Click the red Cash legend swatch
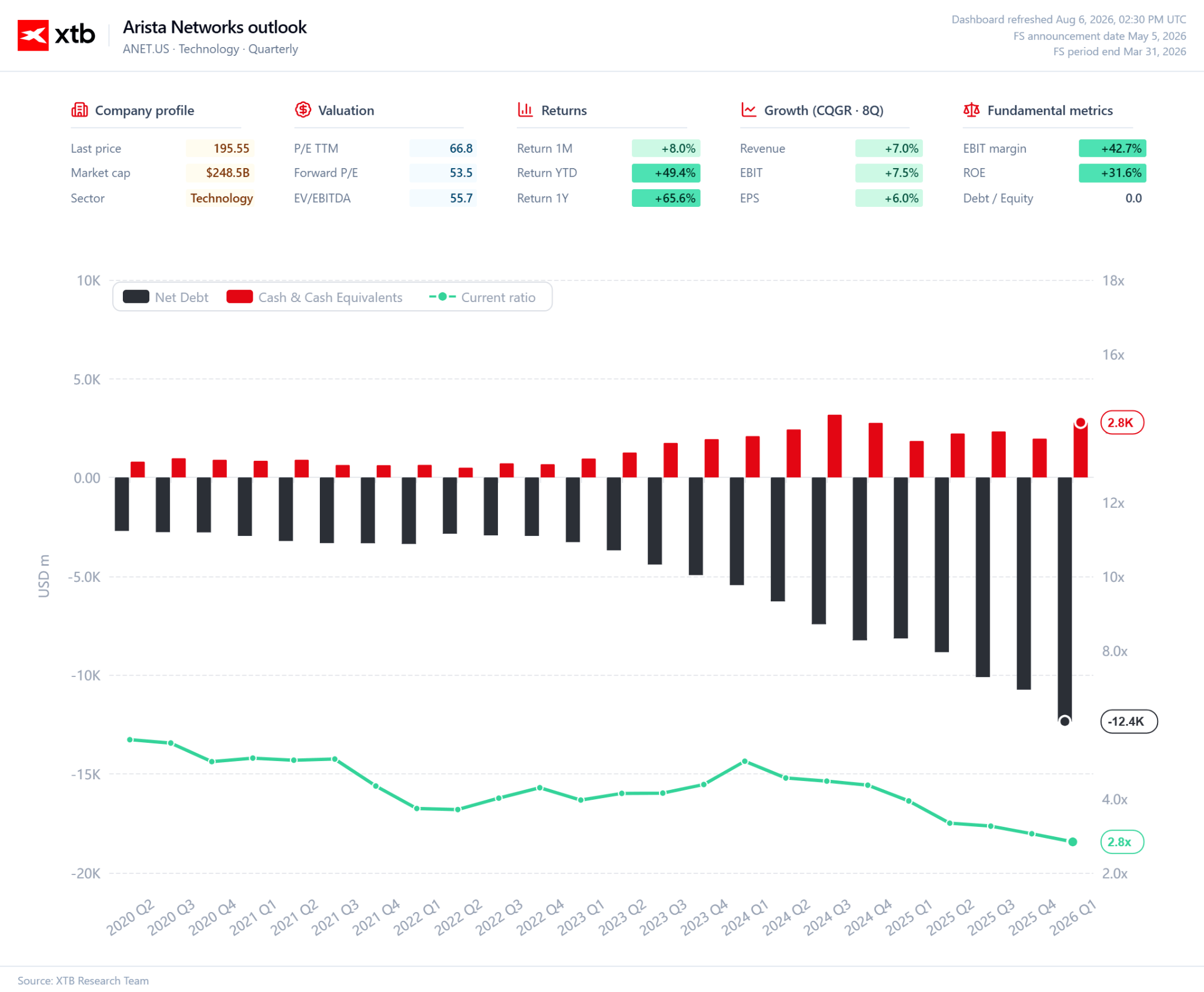 tap(240, 297)
